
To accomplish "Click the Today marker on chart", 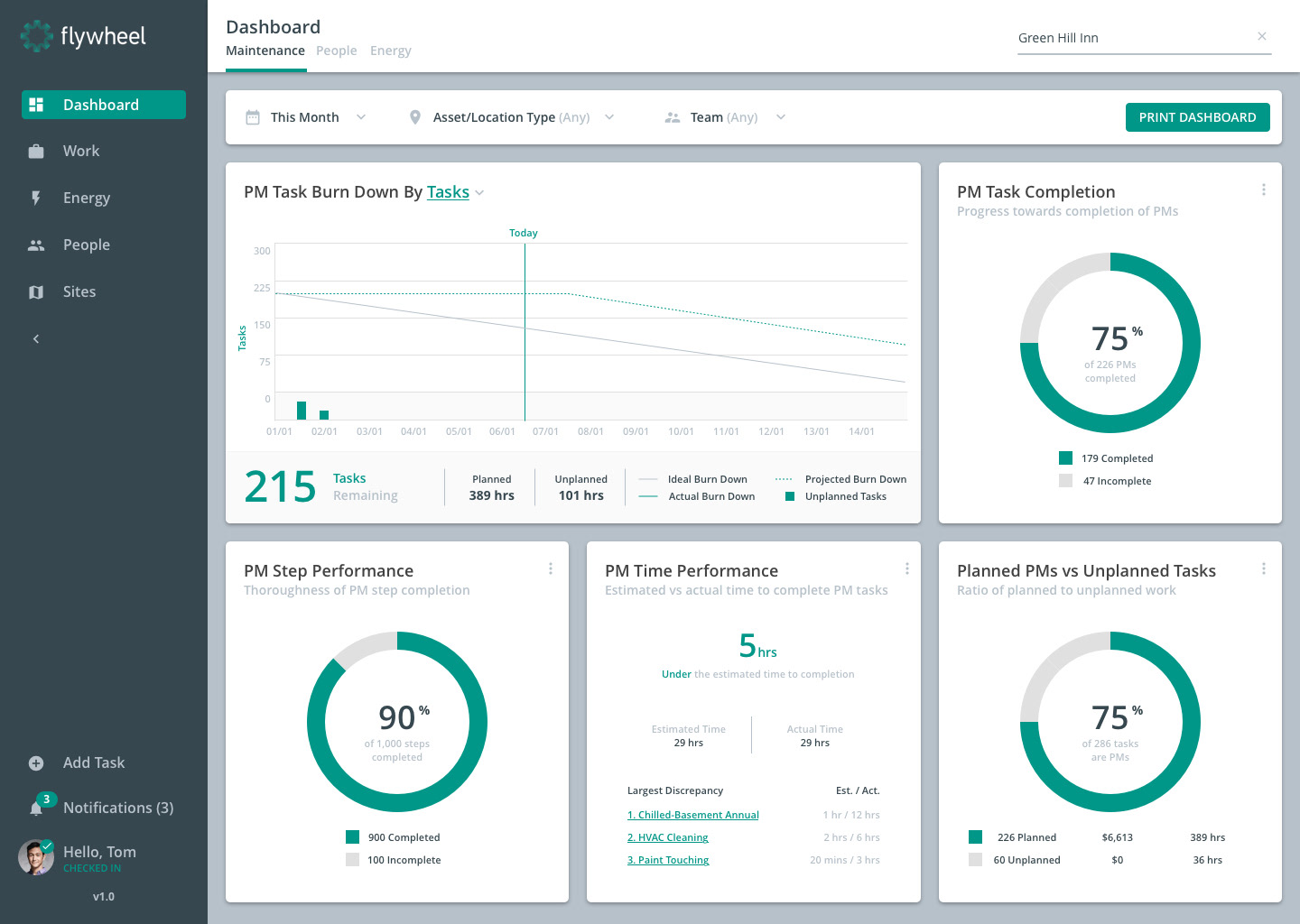I will pyautogui.click(x=524, y=233).
